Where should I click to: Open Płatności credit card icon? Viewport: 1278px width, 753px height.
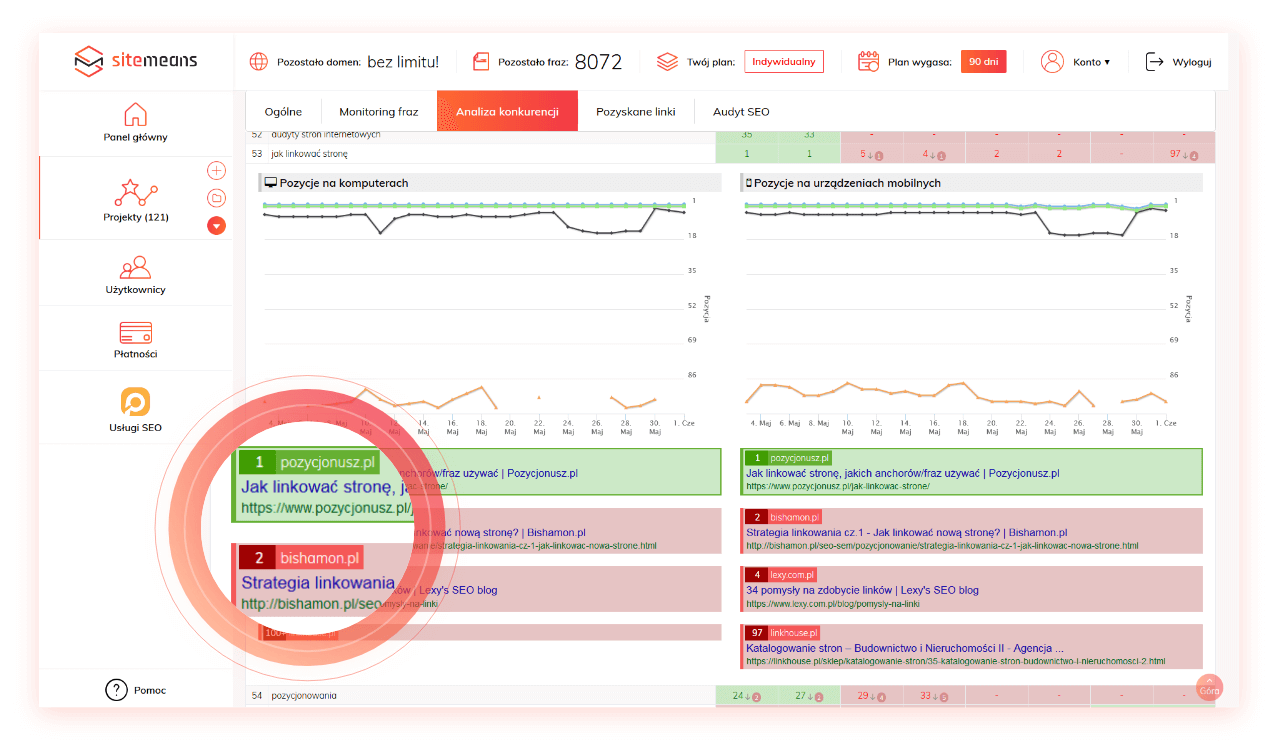point(135,331)
